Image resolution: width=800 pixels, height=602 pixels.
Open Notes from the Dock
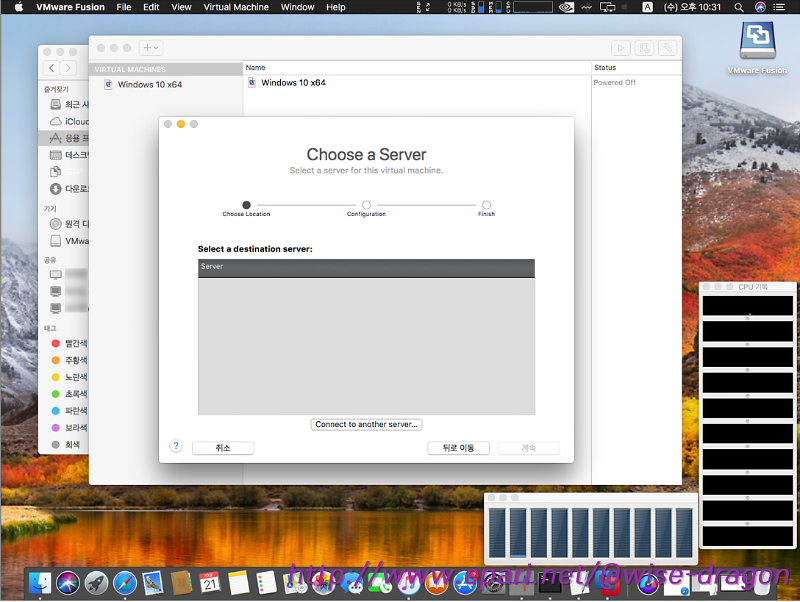[x=238, y=584]
